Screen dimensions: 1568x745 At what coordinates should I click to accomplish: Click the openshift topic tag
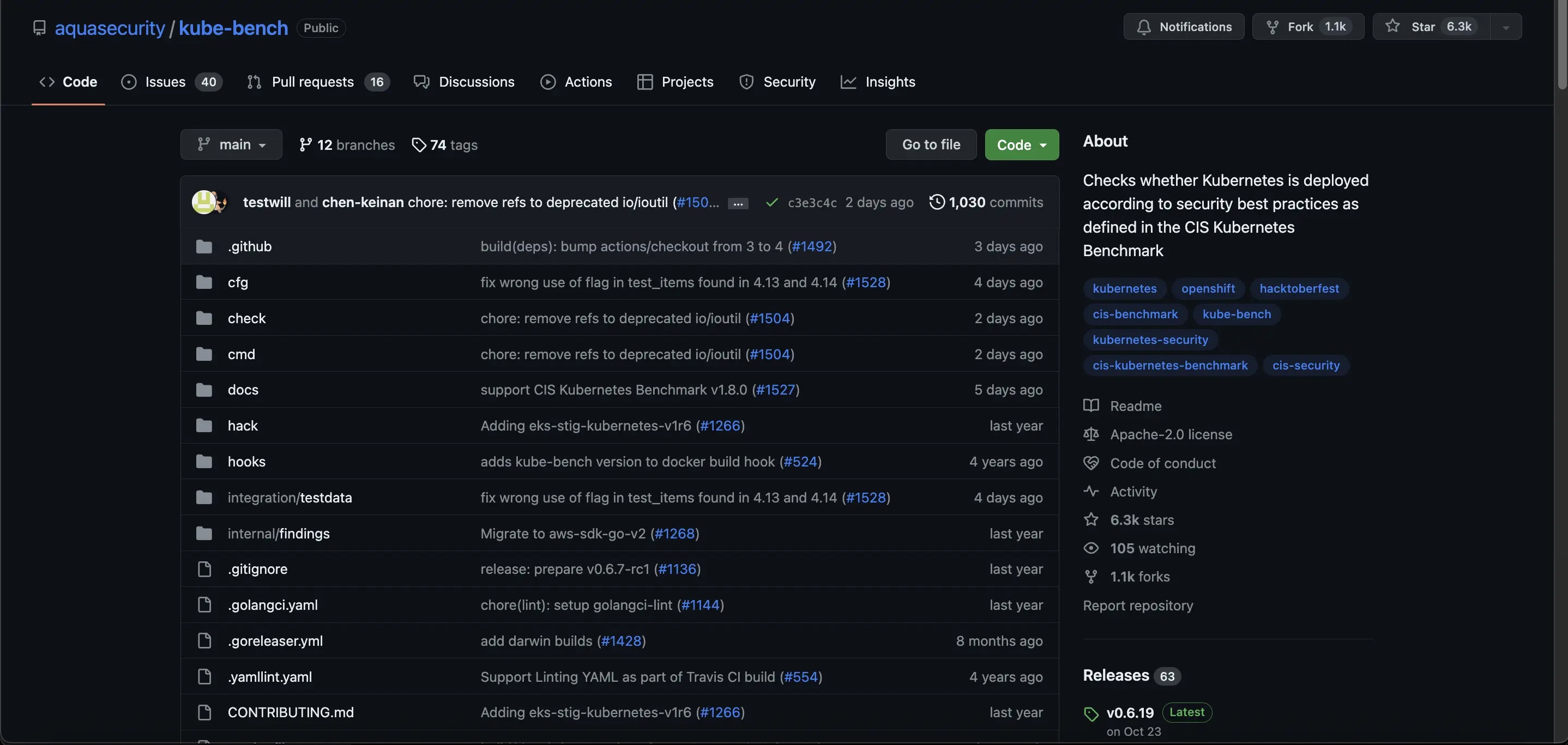tap(1208, 288)
